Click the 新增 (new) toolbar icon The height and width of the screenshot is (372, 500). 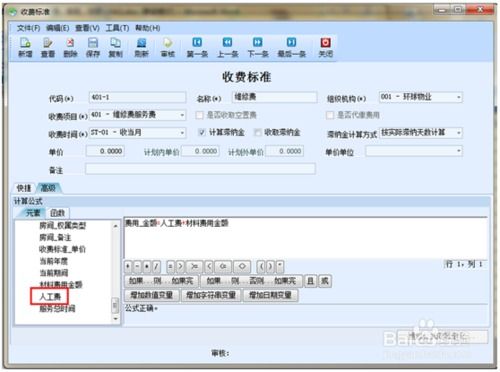pos(25,47)
